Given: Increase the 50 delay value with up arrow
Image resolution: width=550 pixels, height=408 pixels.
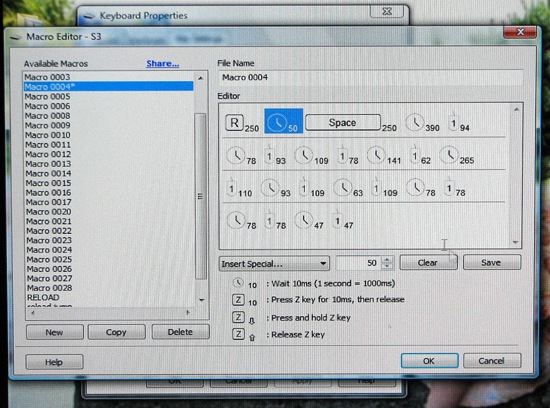Looking at the screenshot, I should pos(387,260).
